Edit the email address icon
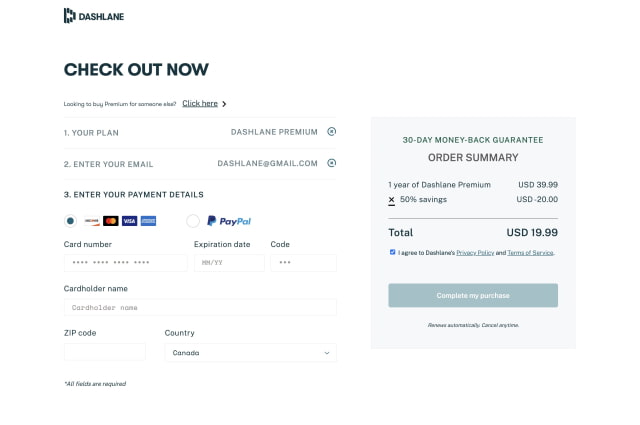The image size is (640, 425). click(331, 163)
